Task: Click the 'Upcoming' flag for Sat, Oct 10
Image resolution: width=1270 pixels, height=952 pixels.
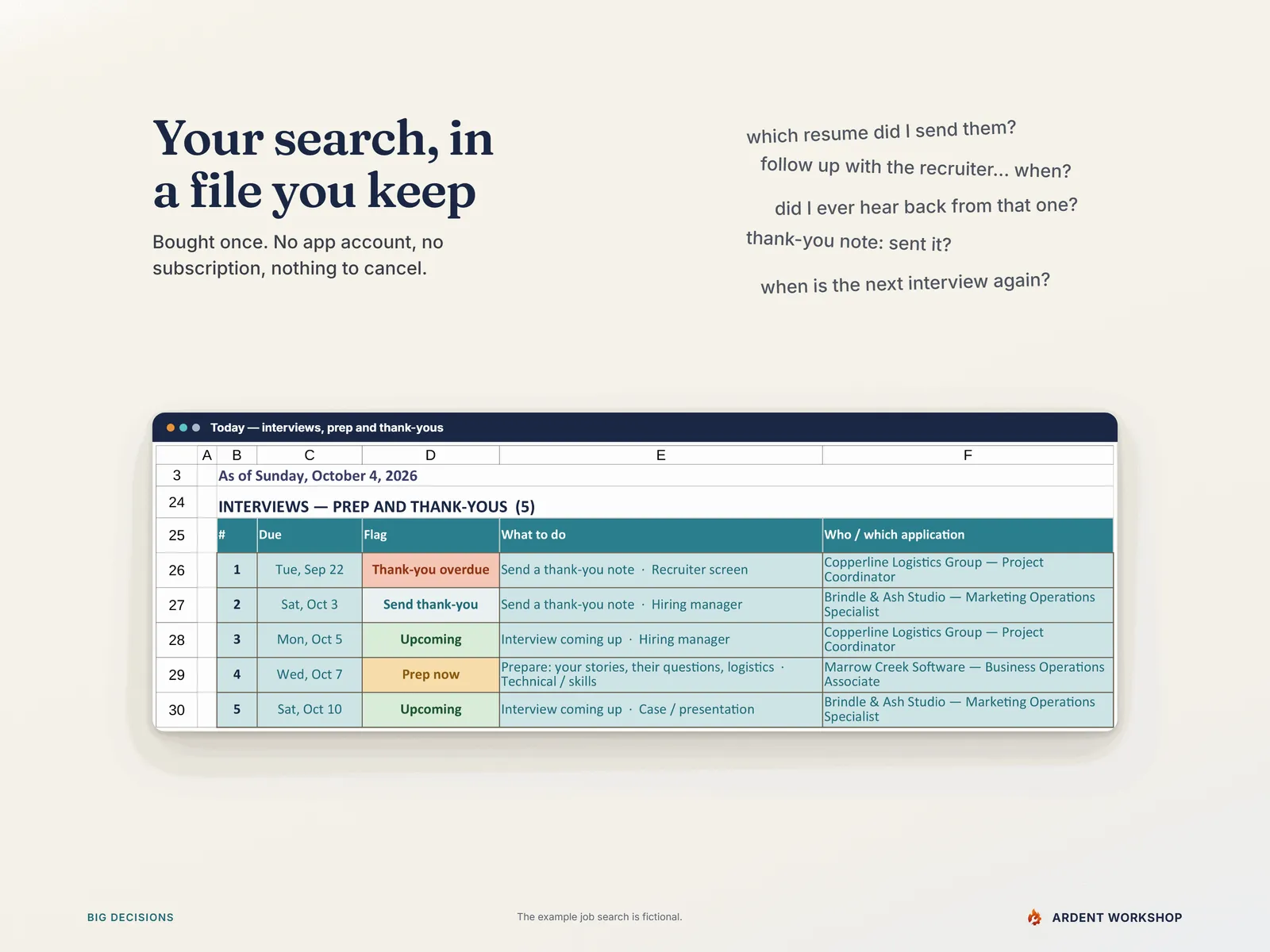Action: [430, 710]
